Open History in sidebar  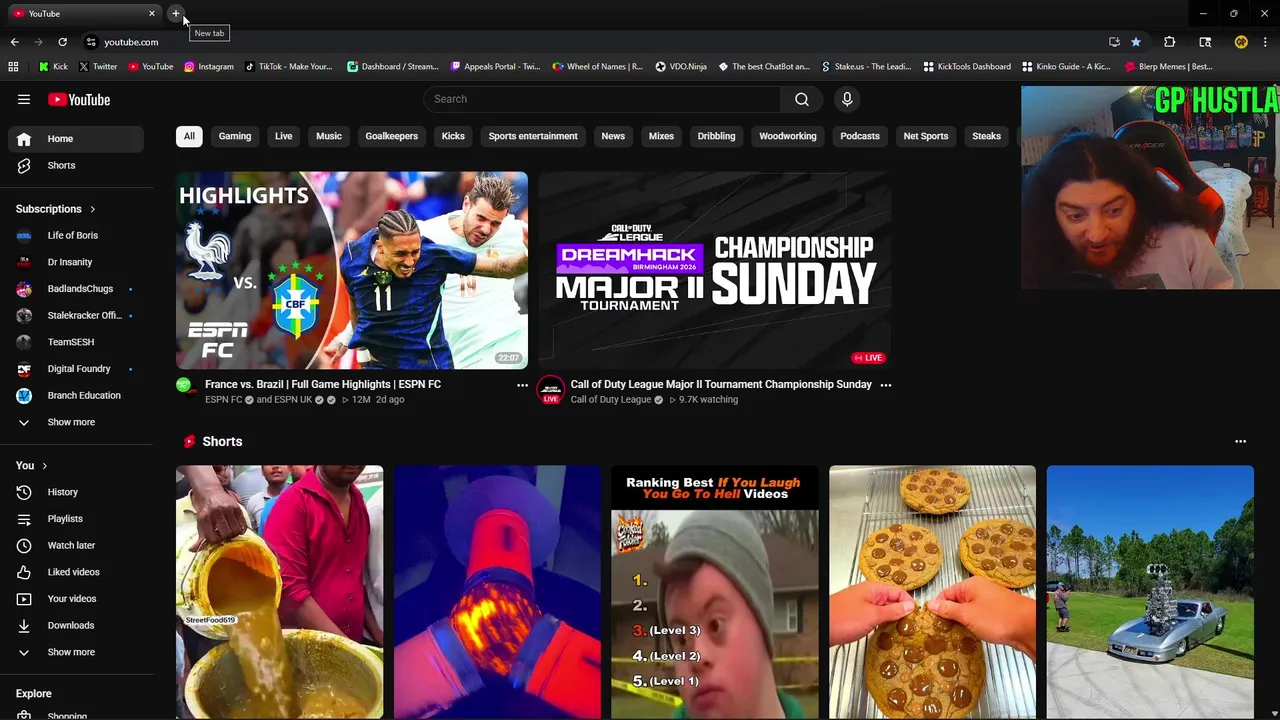pos(76,492)
